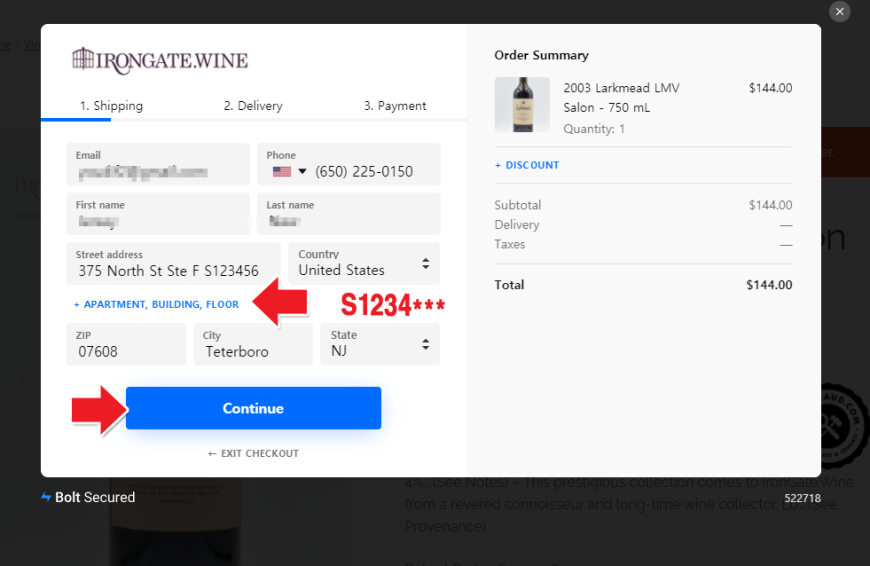This screenshot has height=566, width=870.
Task: Click into the Email field
Action: [158, 172]
